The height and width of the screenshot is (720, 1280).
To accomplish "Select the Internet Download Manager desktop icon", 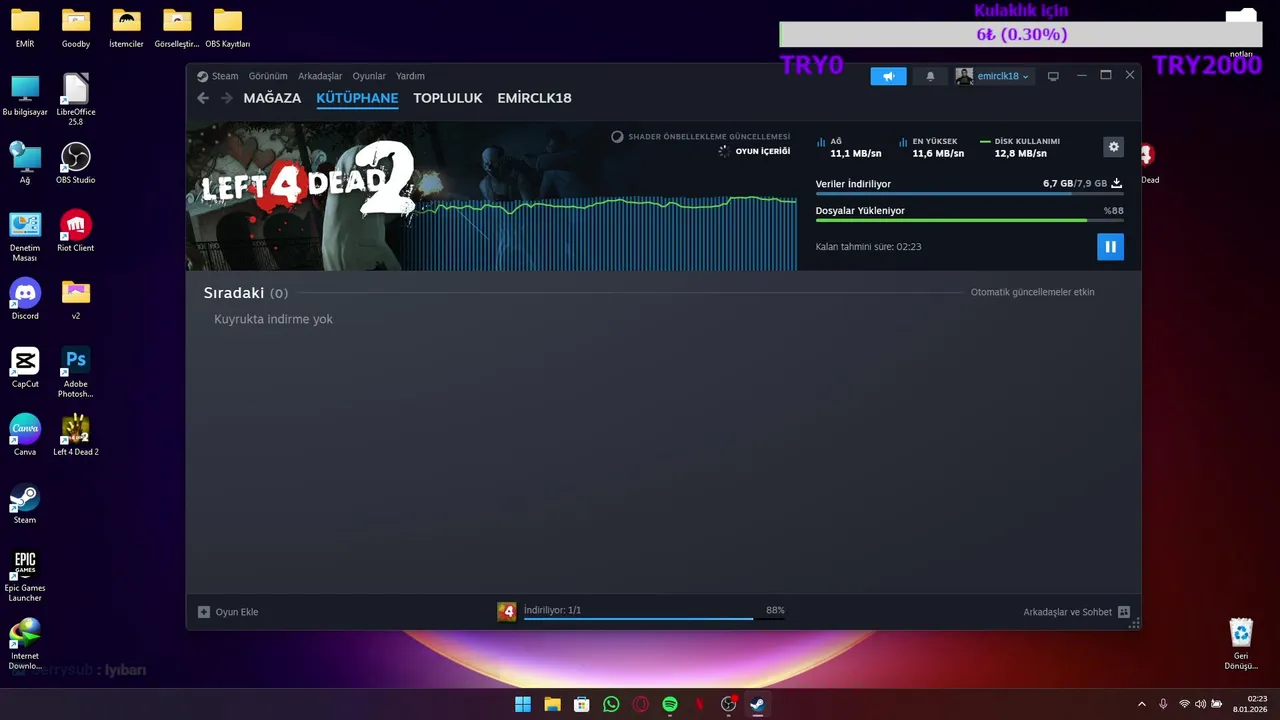I will [x=25, y=644].
